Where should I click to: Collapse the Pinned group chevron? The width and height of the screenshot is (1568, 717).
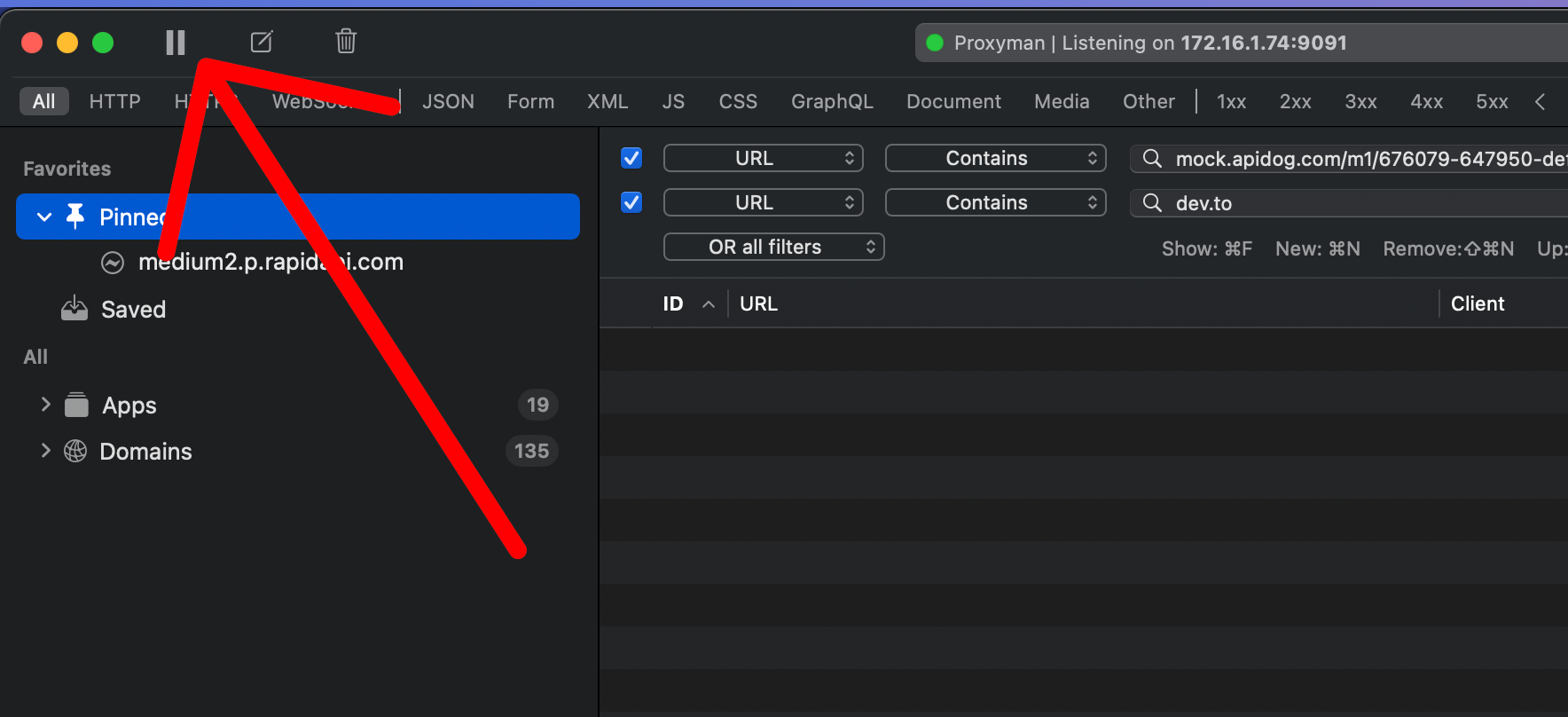(44, 217)
